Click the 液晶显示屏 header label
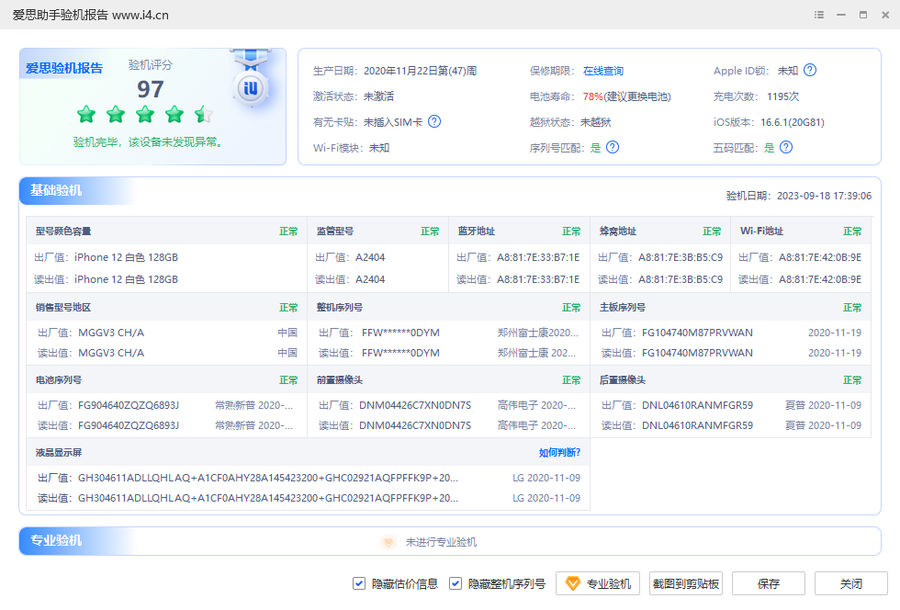900x610 pixels. tap(59, 453)
